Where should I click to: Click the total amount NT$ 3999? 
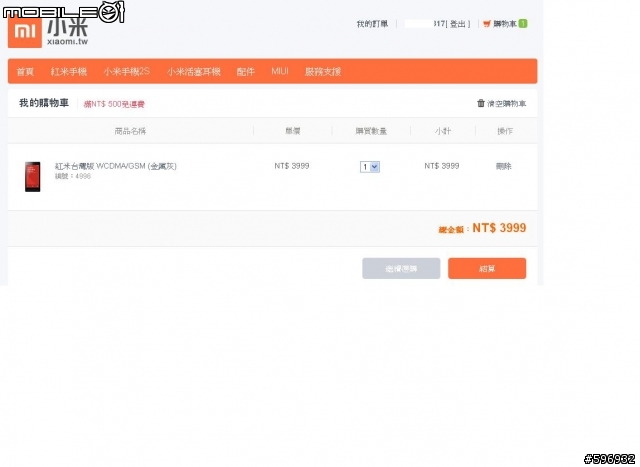tap(499, 228)
